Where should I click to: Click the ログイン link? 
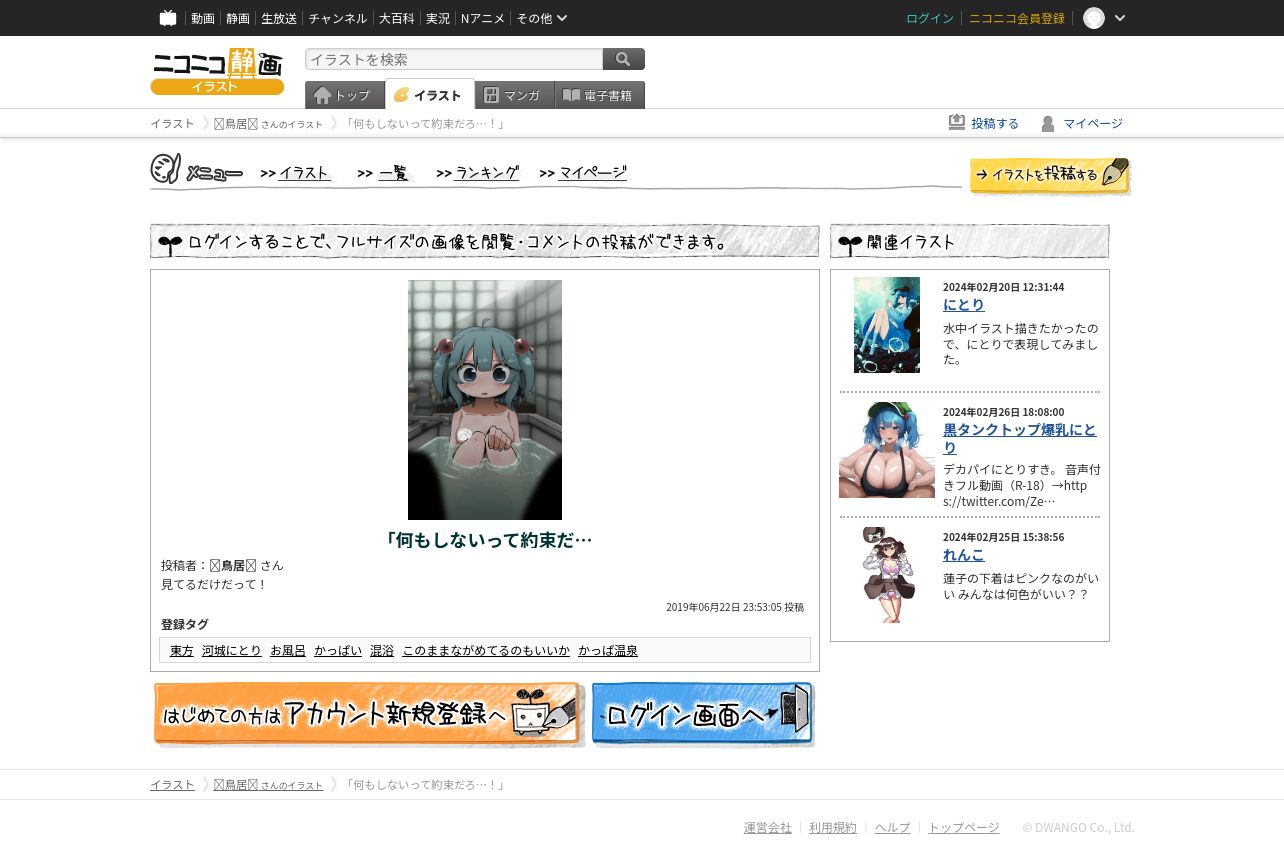coord(930,18)
